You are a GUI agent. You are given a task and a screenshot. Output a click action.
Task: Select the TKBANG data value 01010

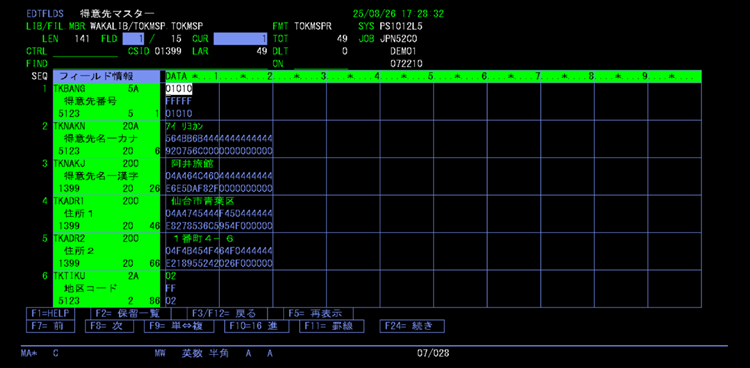click(179, 89)
